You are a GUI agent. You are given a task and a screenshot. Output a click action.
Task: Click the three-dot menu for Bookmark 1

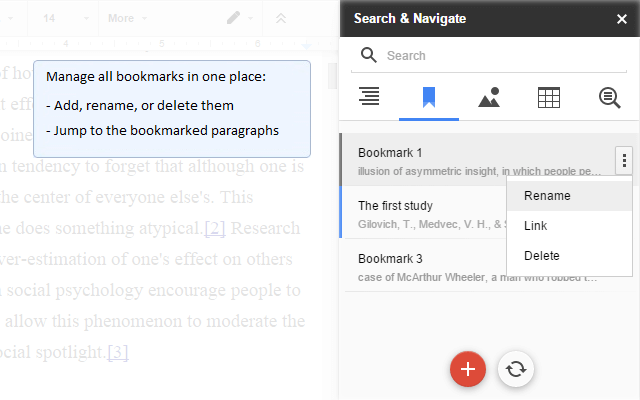coord(624,160)
